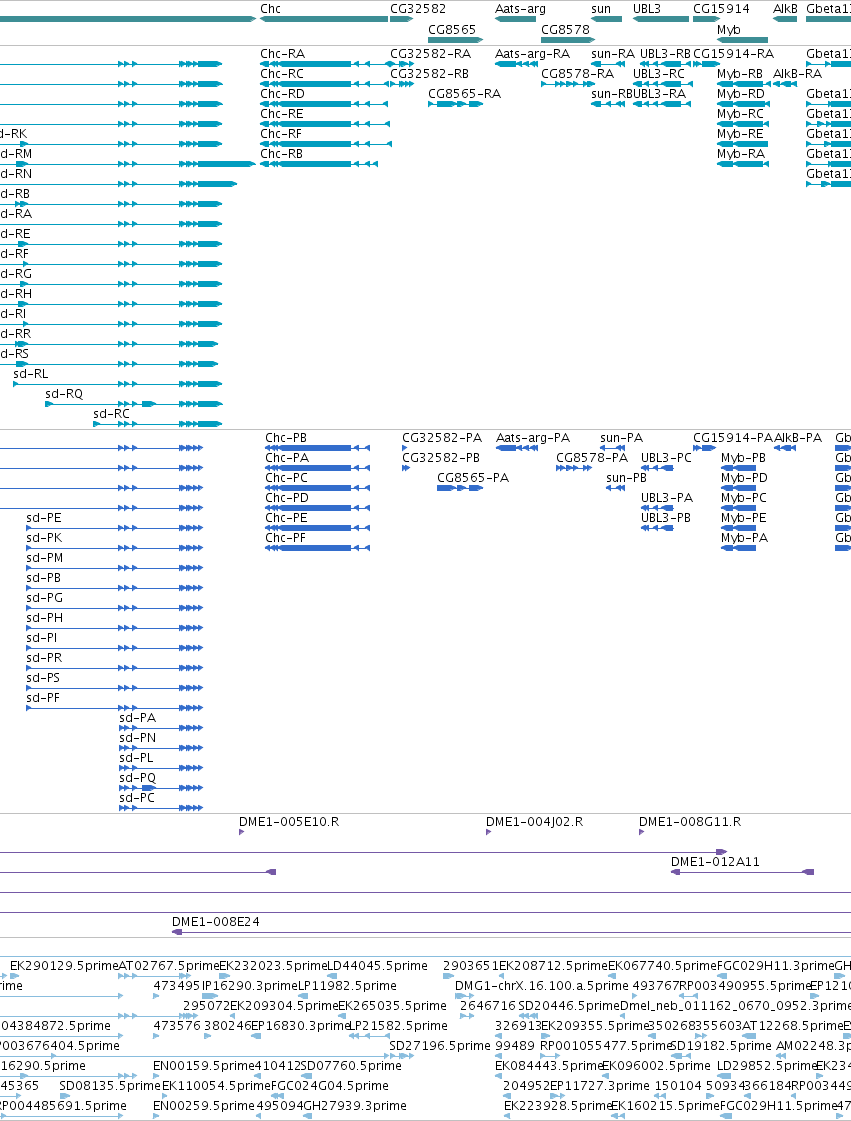Select protein sd-PF
851x1121 pixels.
coord(114,708)
